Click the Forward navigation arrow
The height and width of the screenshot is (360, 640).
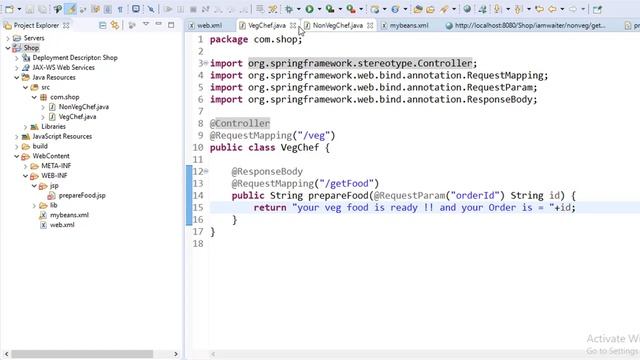point(573,9)
